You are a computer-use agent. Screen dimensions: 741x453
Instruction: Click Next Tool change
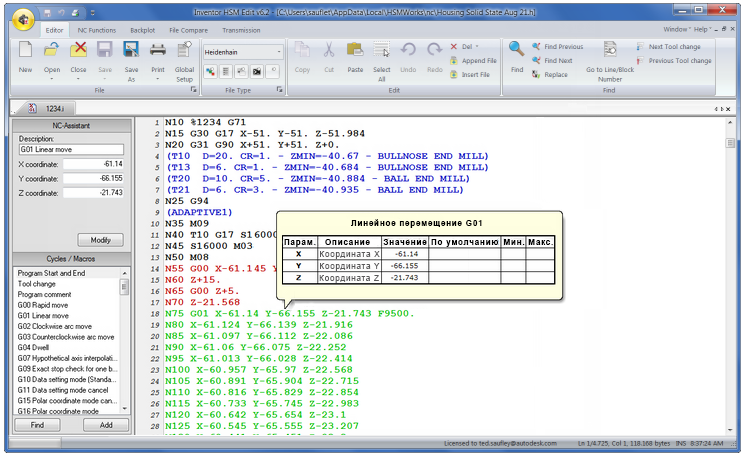[x=669, y=47]
